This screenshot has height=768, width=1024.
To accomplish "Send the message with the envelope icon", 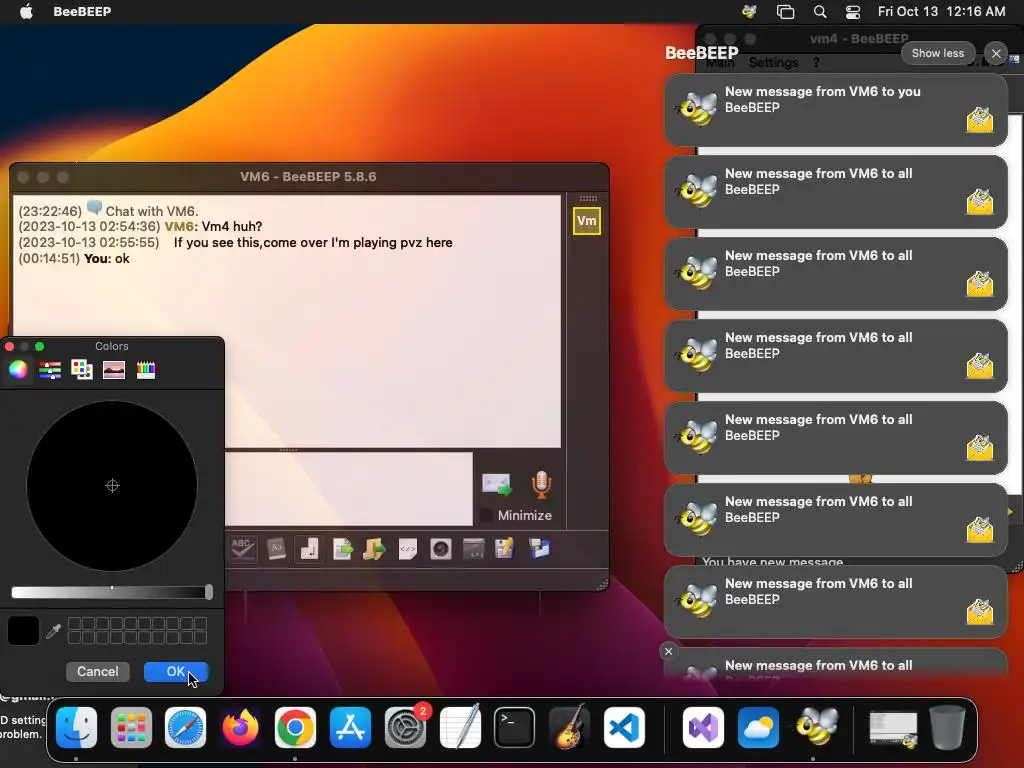I will [496, 485].
